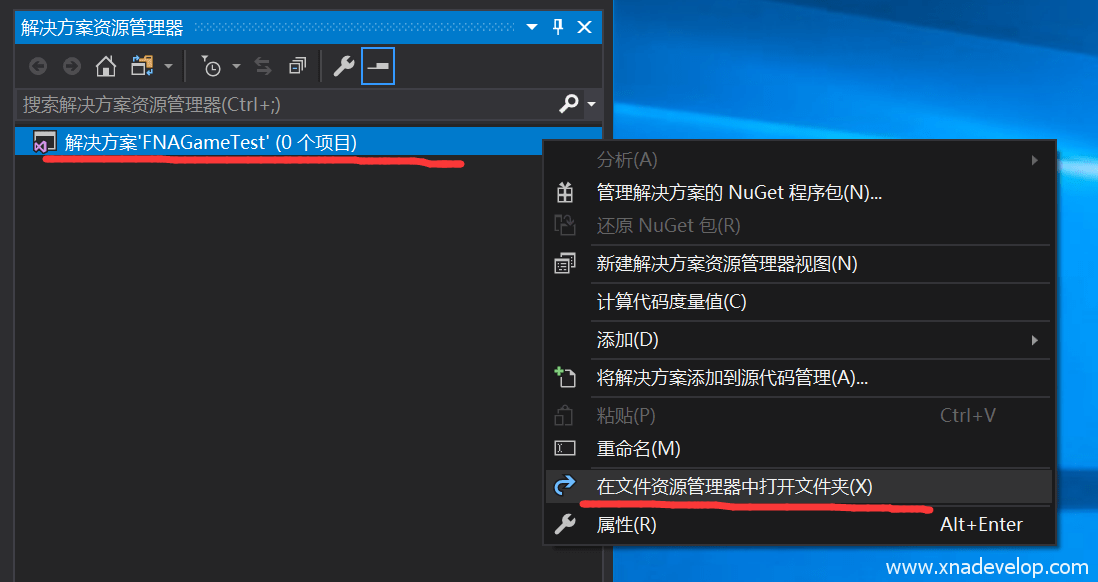Click the Sync with Active Document icon
1098x582 pixels.
click(262, 66)
